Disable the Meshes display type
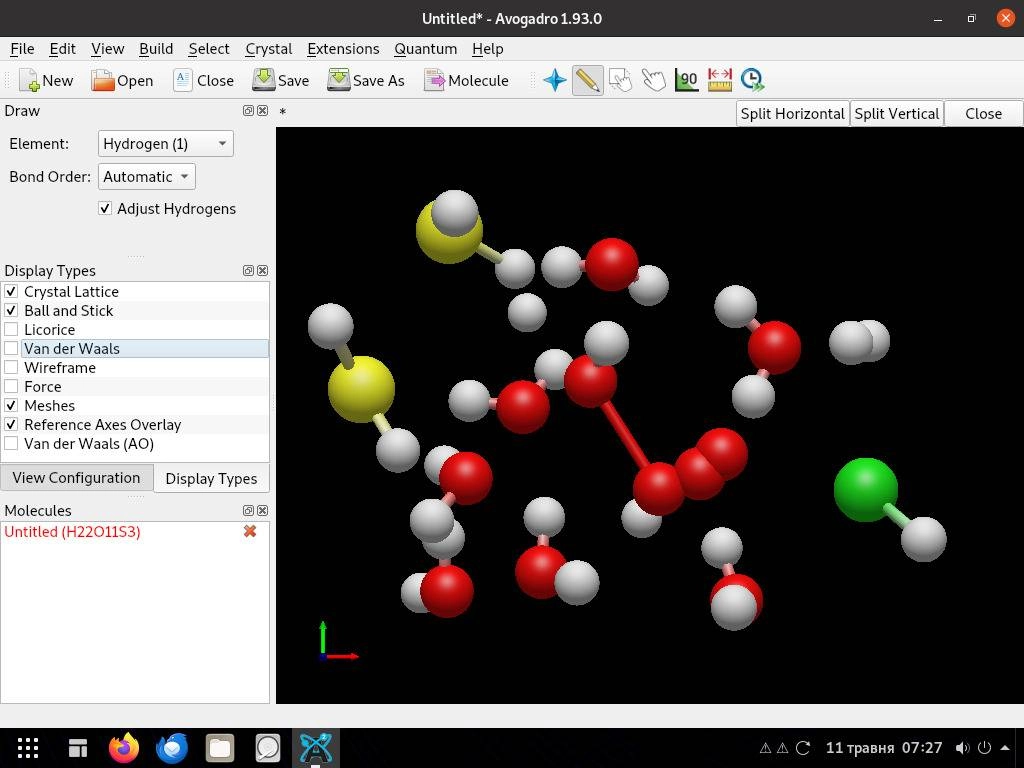Viewport: 1024px width, 768px height. pyautogui.click(x=11, y=405)
